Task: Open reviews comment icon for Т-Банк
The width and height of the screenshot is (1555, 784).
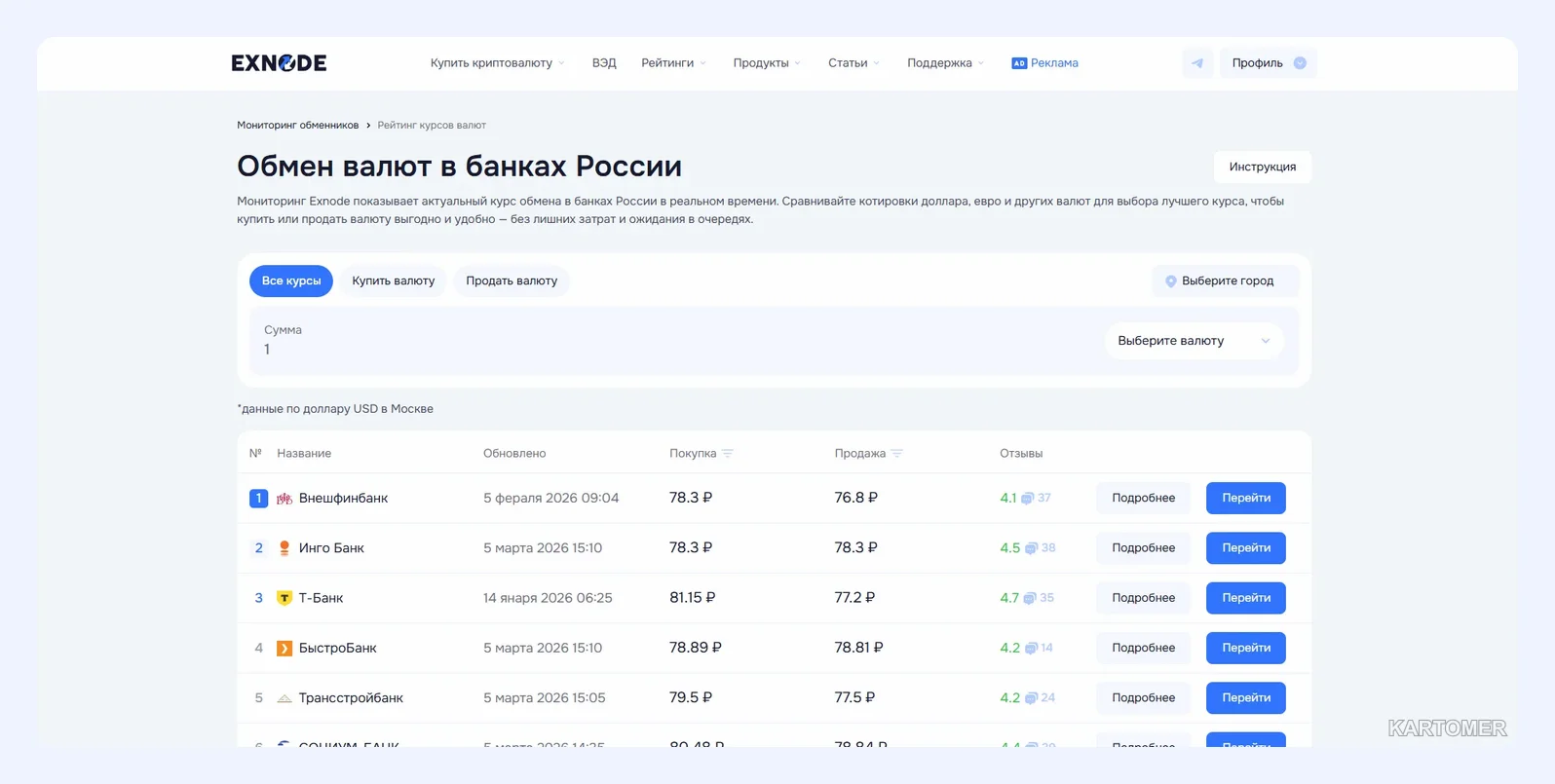Action: (x=1029, y=598)
